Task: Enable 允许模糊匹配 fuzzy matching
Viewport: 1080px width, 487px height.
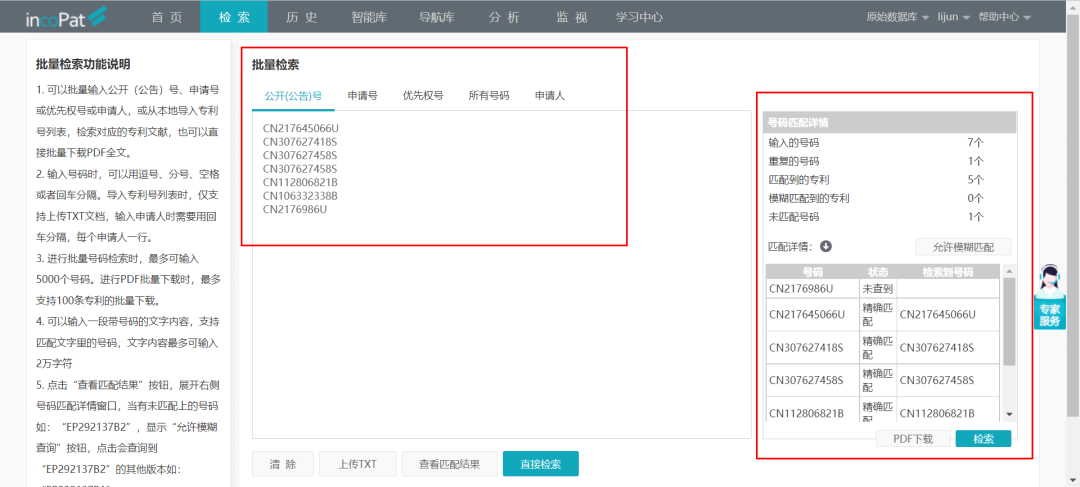Action: click(x=962, y=247)
